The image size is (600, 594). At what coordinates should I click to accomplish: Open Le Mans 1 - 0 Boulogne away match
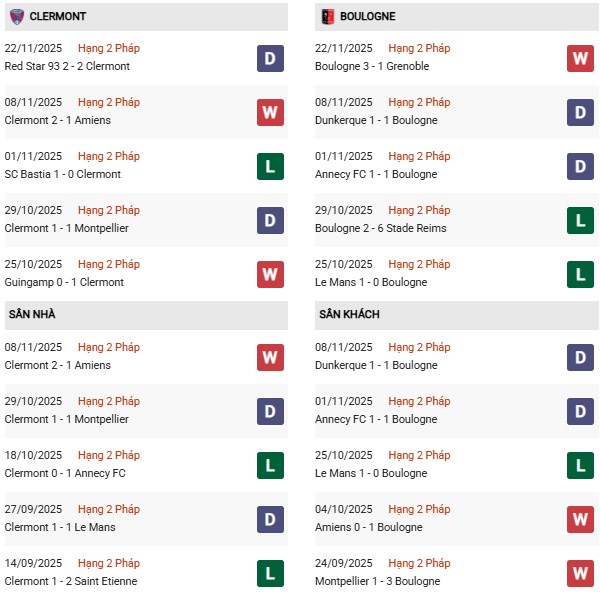pos(370,473)
